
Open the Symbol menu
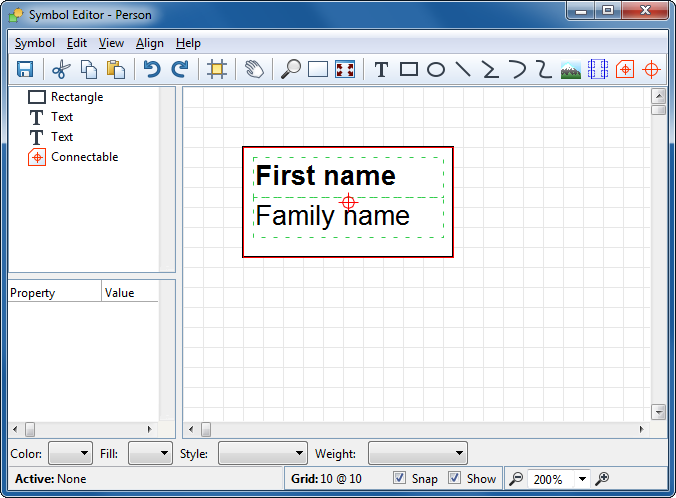(35, 43)
